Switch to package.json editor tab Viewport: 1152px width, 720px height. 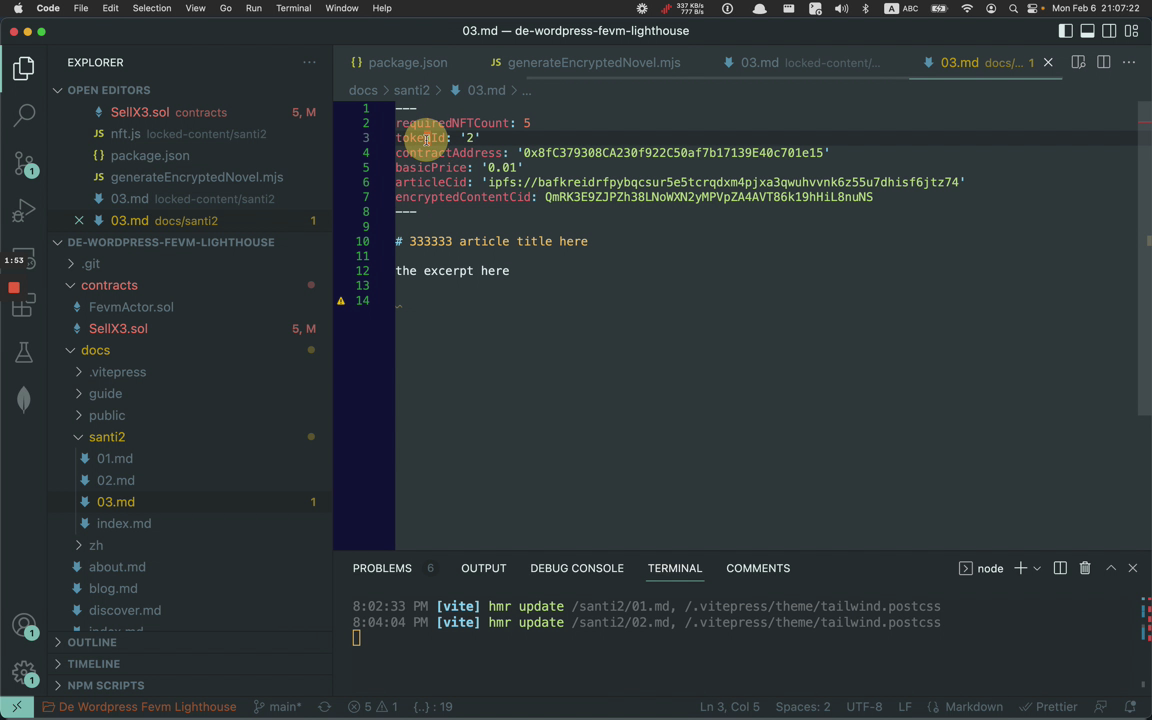399,62
